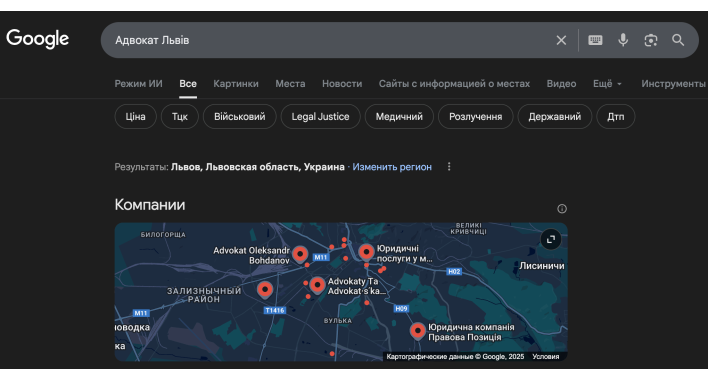Image resolution: width=708 pixels, height=380 pixels.
Task: Select unlabeled pin in Зализнычный район
Action: [265, 289]
